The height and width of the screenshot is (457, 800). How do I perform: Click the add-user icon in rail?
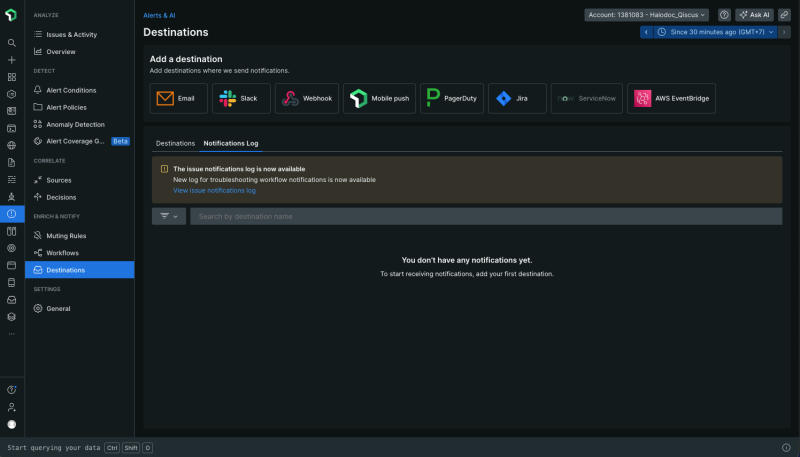(x=12, y=407)
